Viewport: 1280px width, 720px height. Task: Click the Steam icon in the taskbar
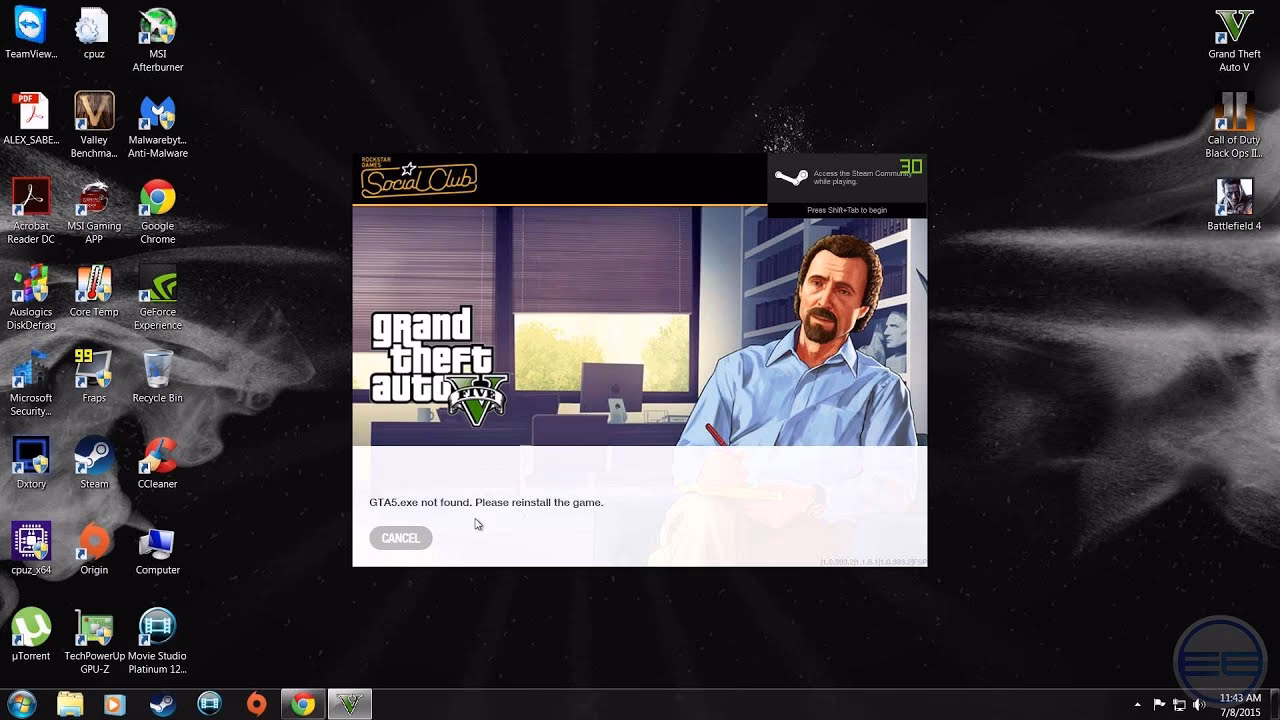coord(162,704)
